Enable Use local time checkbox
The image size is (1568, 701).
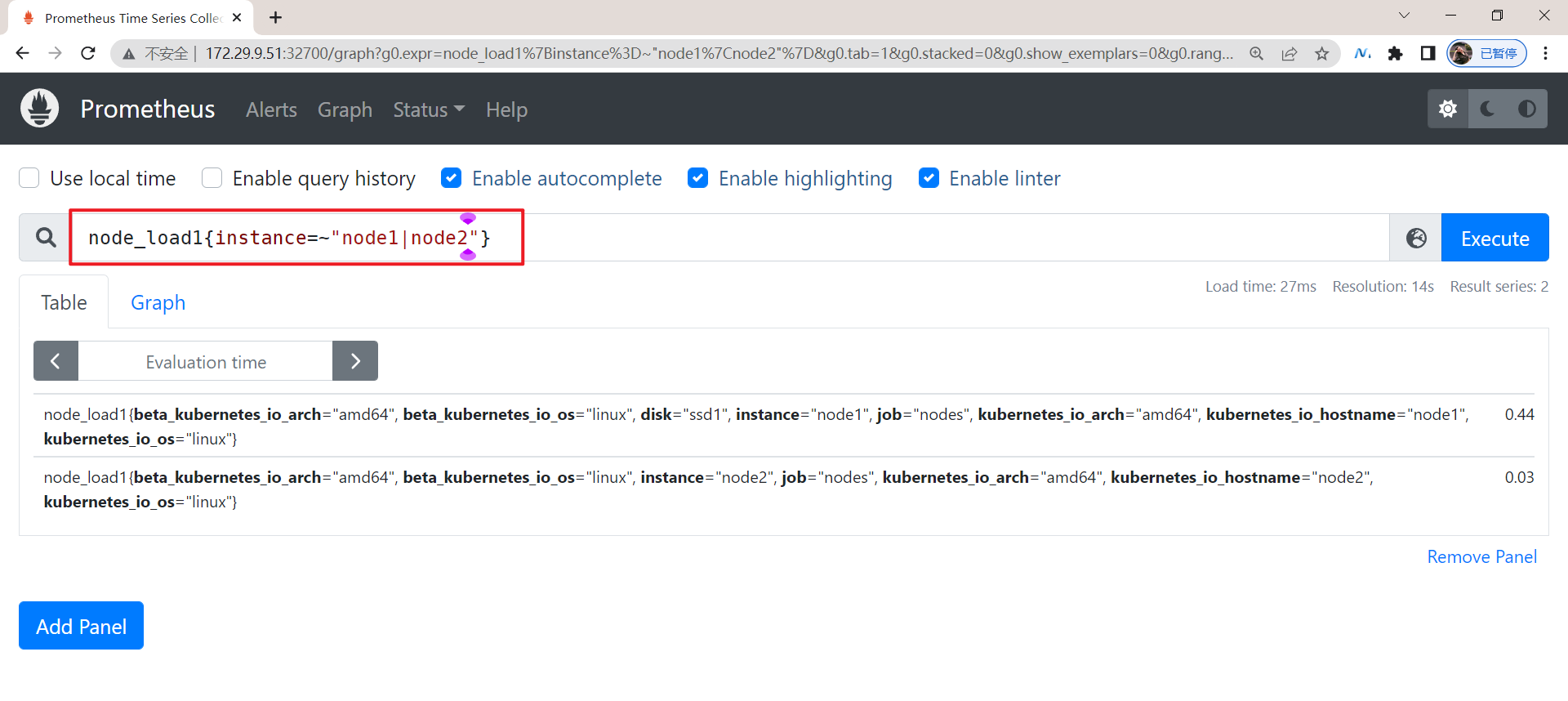pos(29,178)
